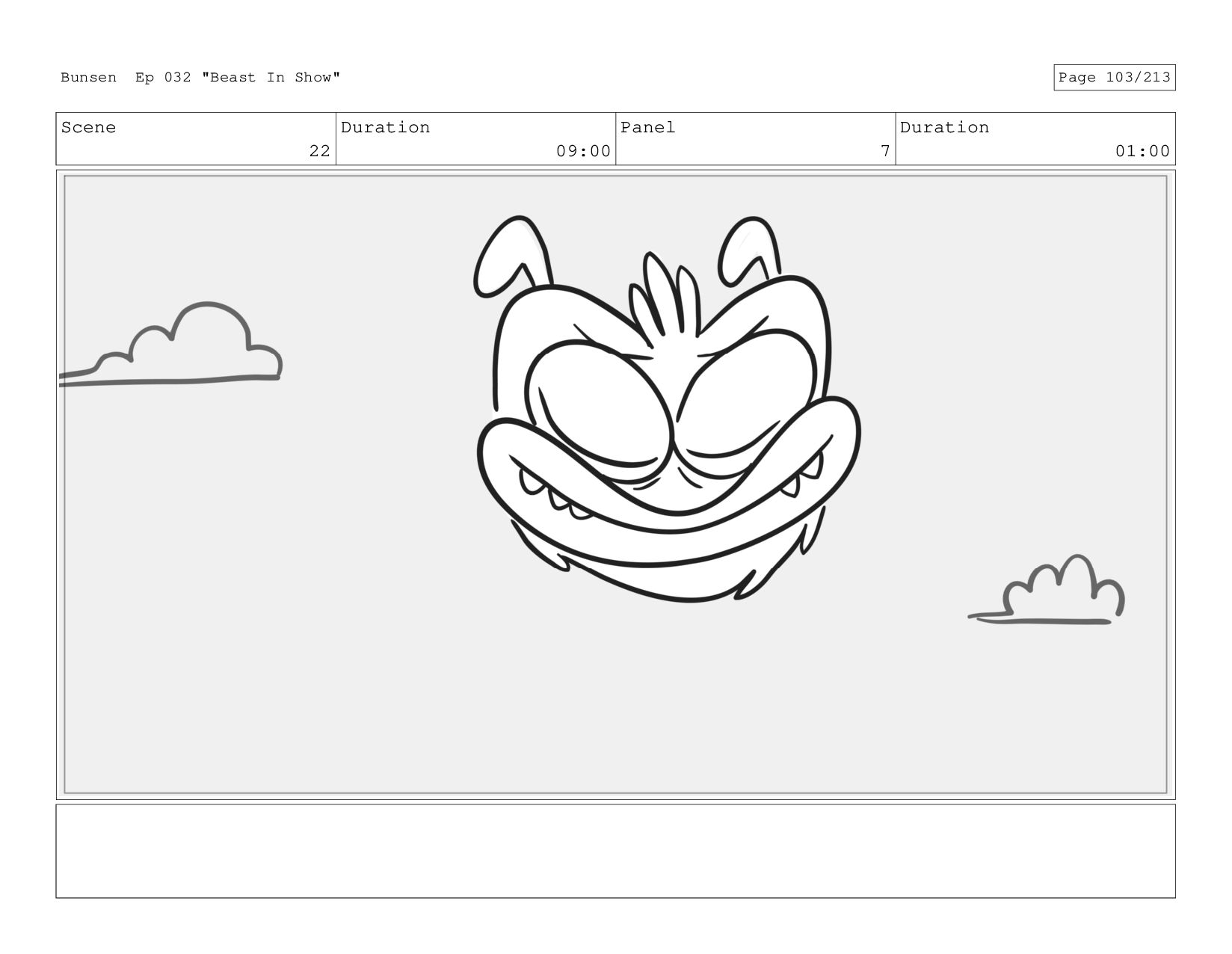Image resolution: width=1232 pixels, height=954 pixels.
Task: Click the empty notes box below the panel
Action: (x=615, y=851)
